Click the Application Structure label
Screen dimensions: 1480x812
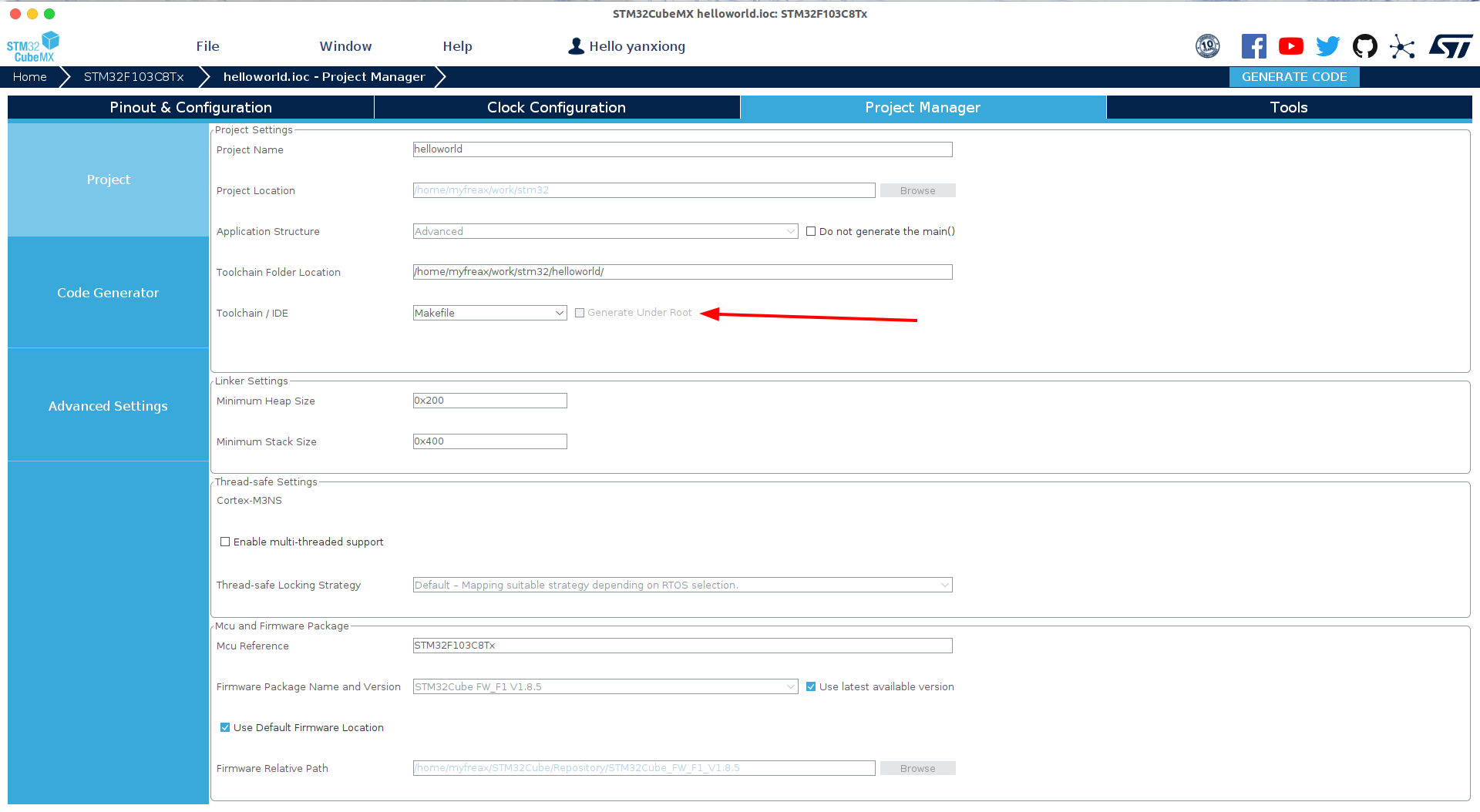coord(267,231)
